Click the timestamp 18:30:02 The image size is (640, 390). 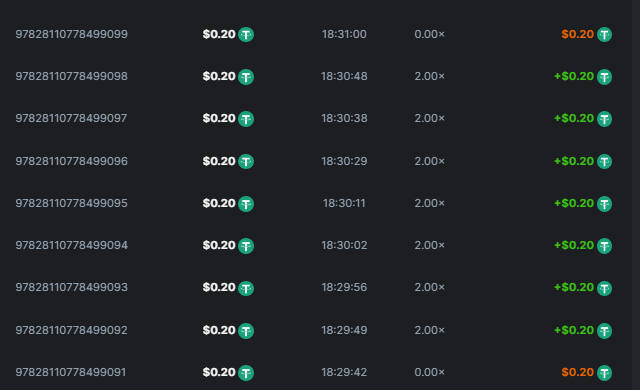tap(344, 245)
